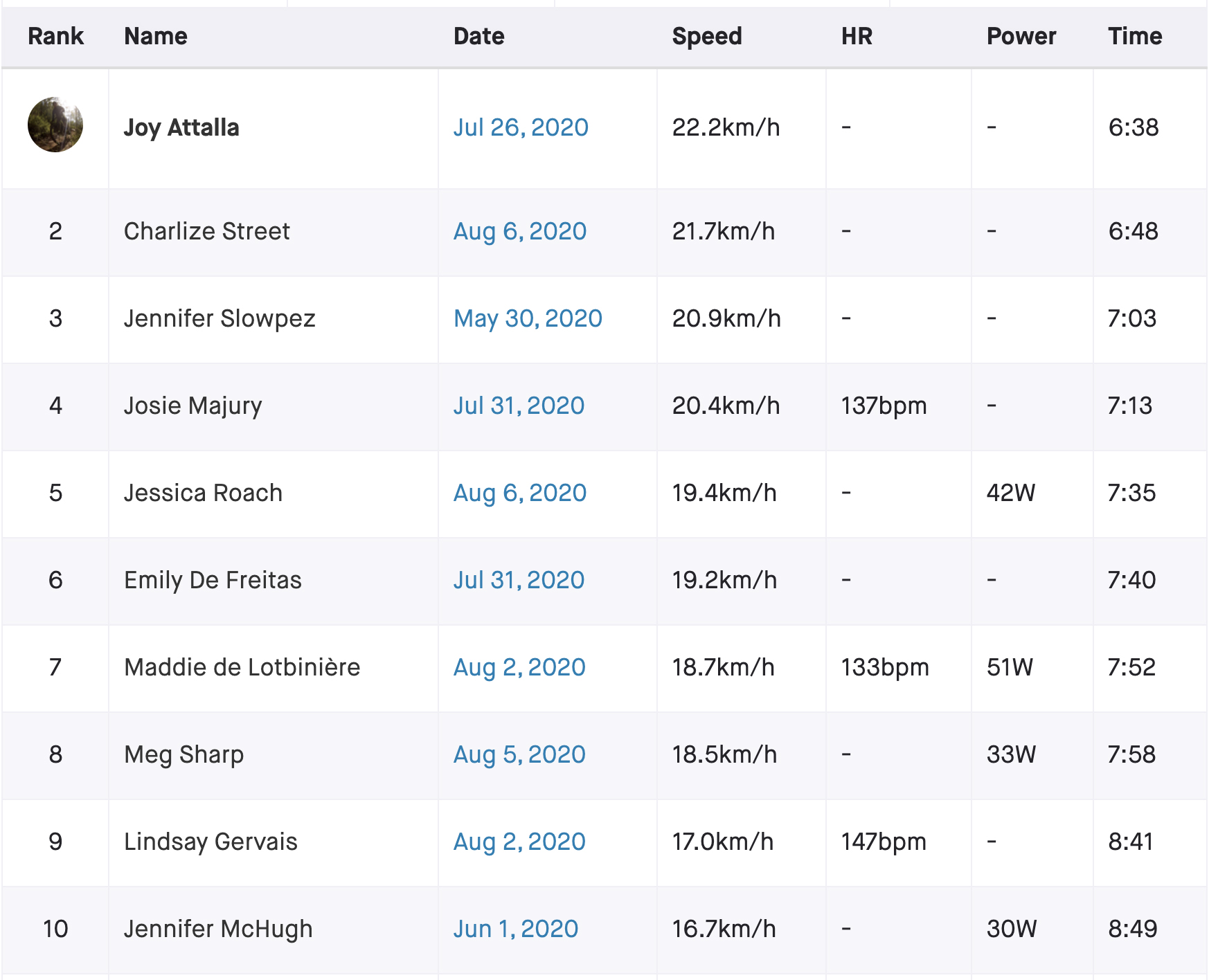
Task: Select the name Jennifer McHugh
Action: 218,929
